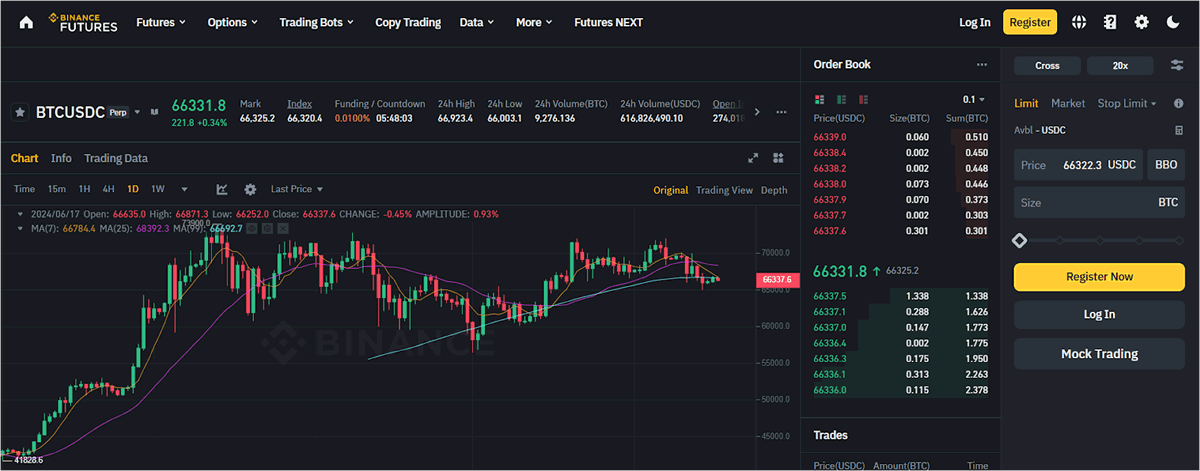This screenshot has height=471, width=1200.
Task: Show both buy and sell orders view
Action: tap(820, 100)
